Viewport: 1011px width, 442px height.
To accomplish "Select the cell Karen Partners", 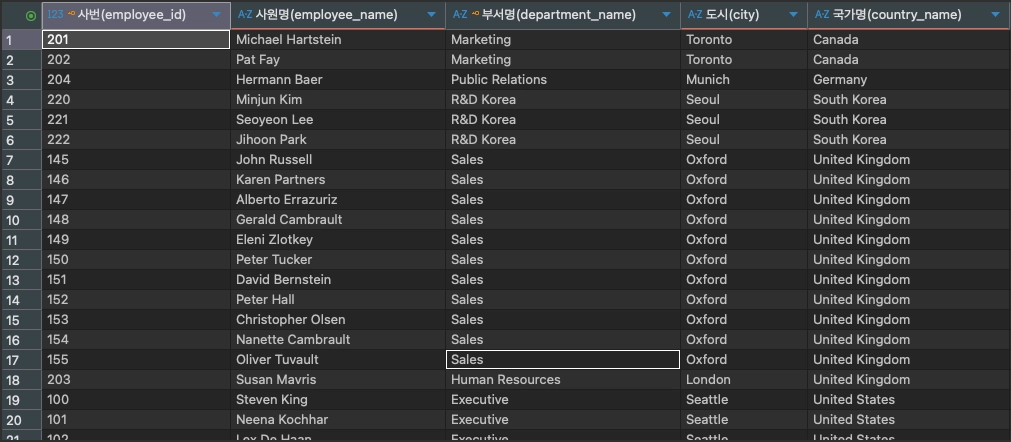I will [338, 180].
